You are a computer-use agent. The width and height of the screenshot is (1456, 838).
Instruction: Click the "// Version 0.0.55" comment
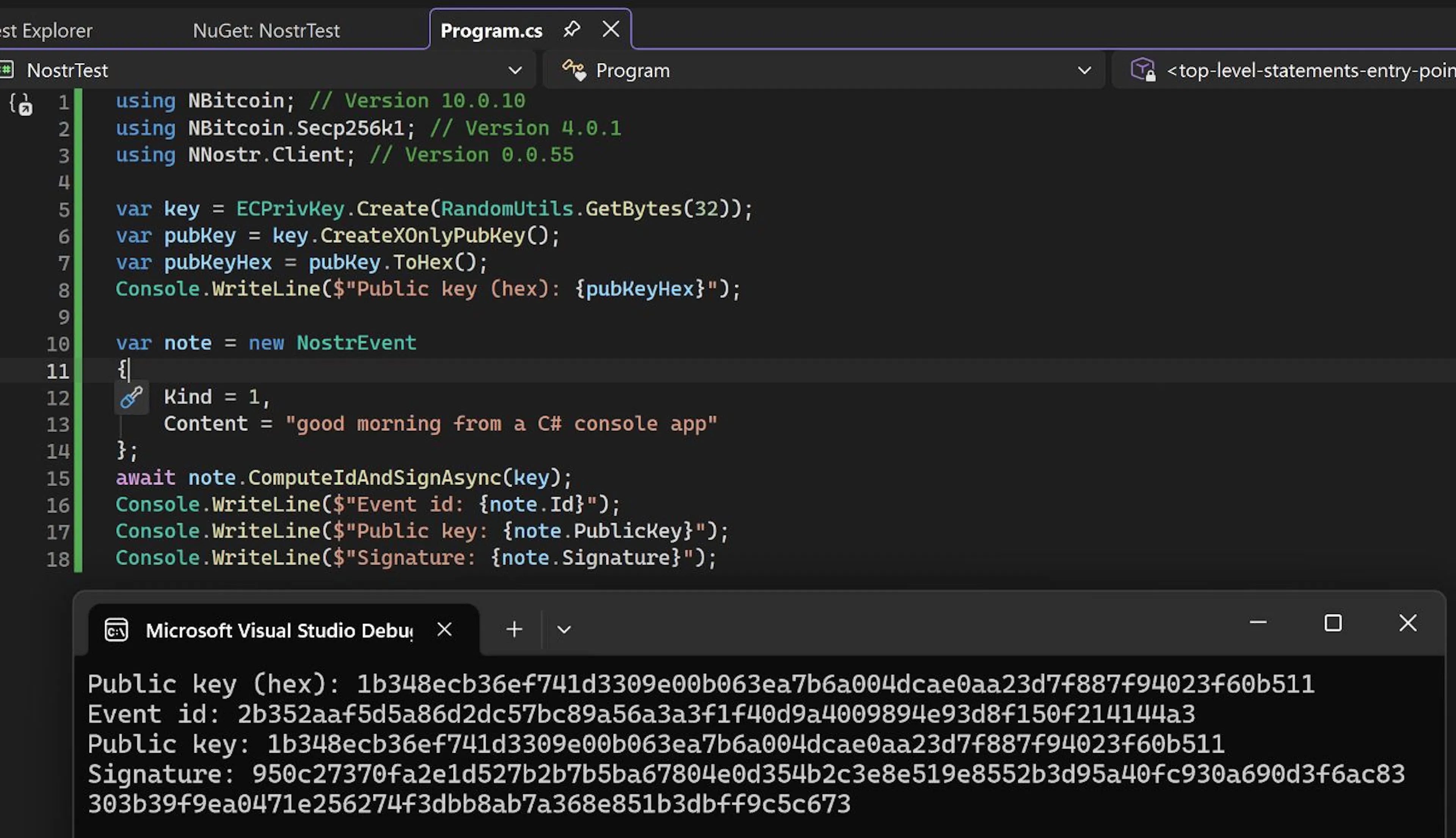pyautogui.click(x=472, y=155)
